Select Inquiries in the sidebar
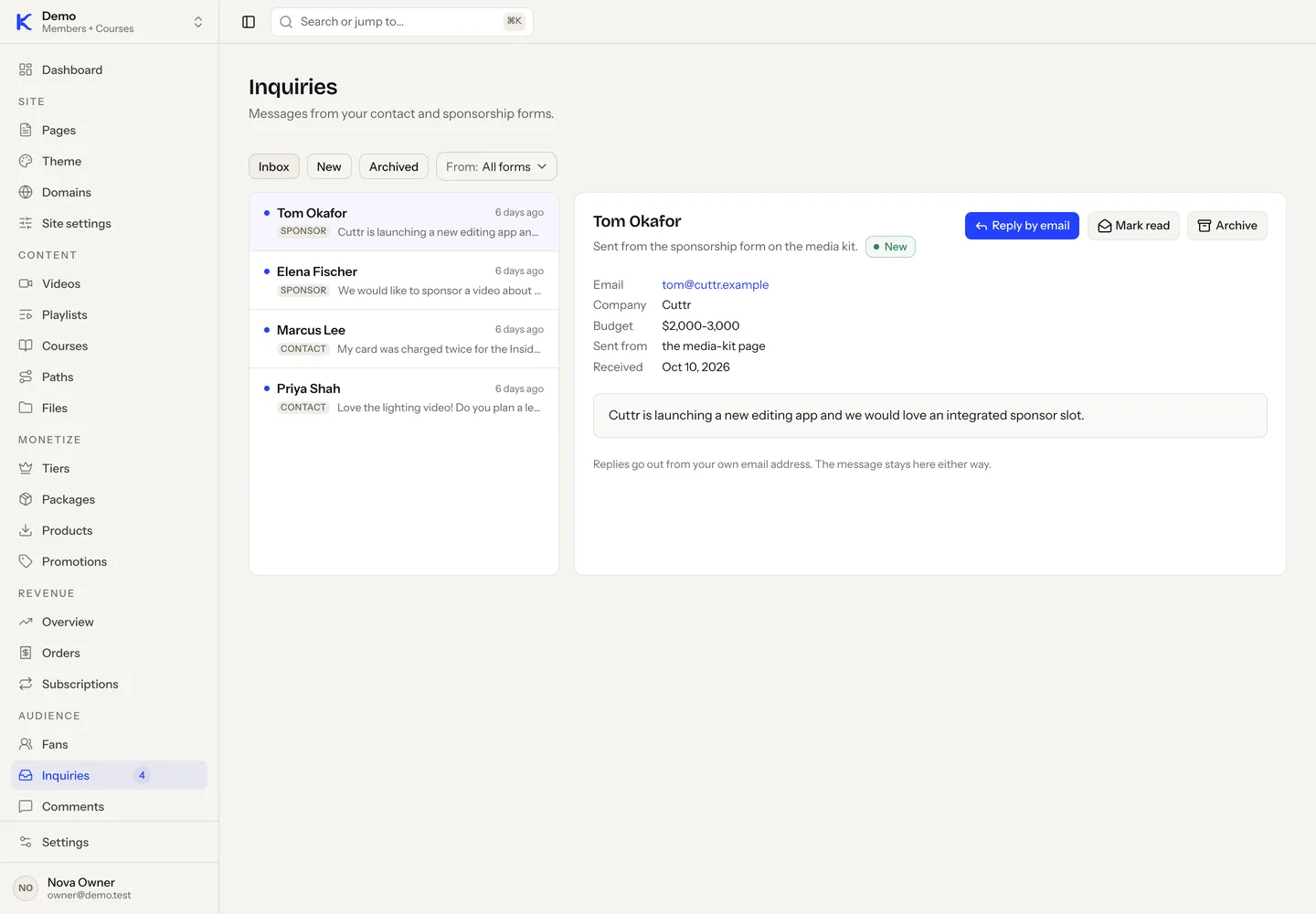The width and height of the screenshot is (1316, 914). click(109, 775)
